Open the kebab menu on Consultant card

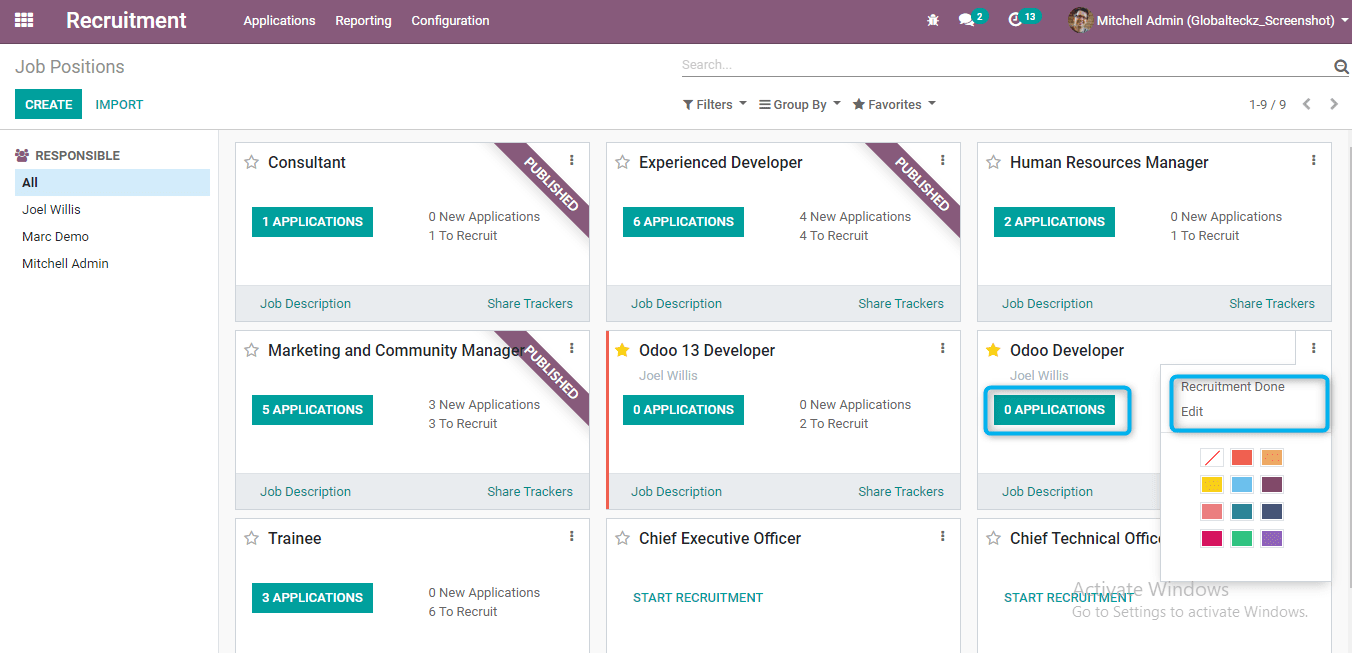point(571,160)
